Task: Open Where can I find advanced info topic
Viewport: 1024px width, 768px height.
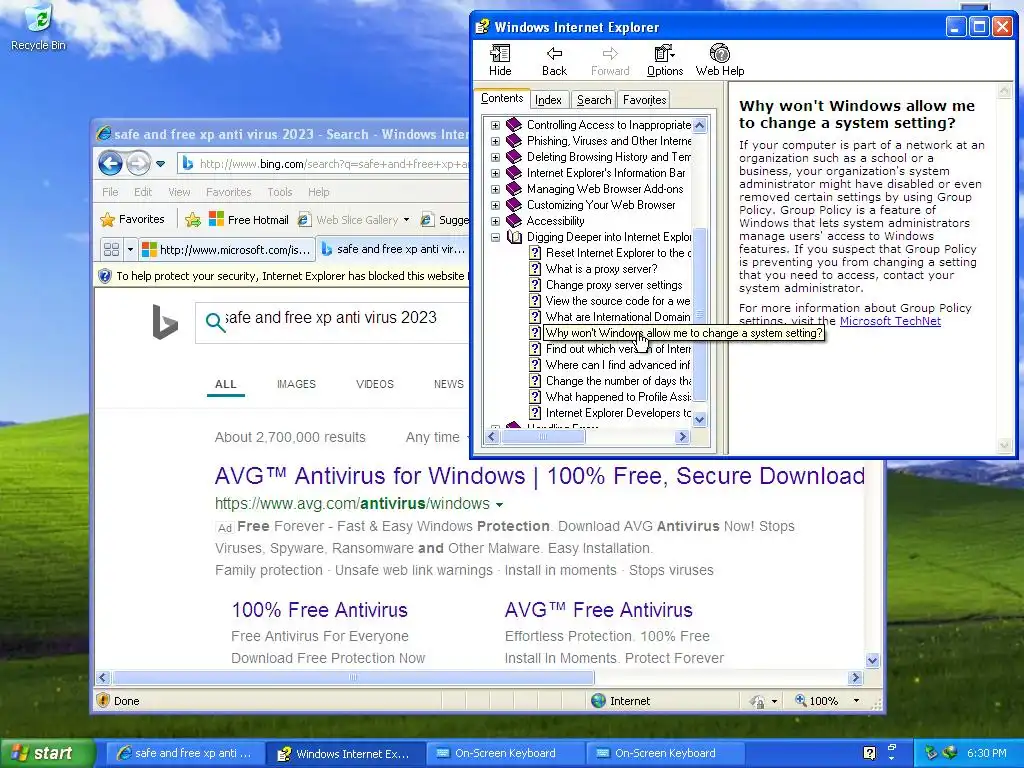Action: pyautogui.click(x=618, y=365)
